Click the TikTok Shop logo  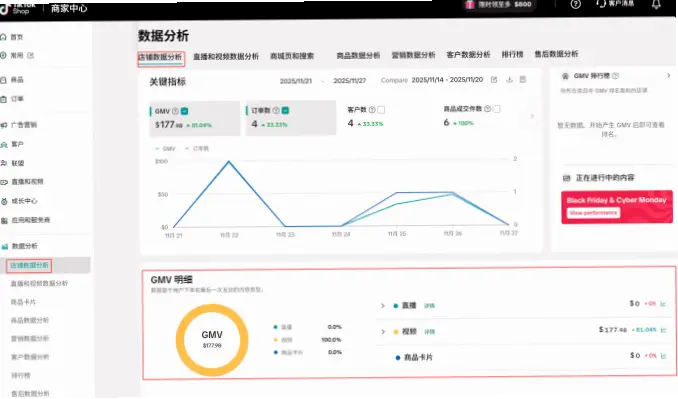tap(18, 8)
